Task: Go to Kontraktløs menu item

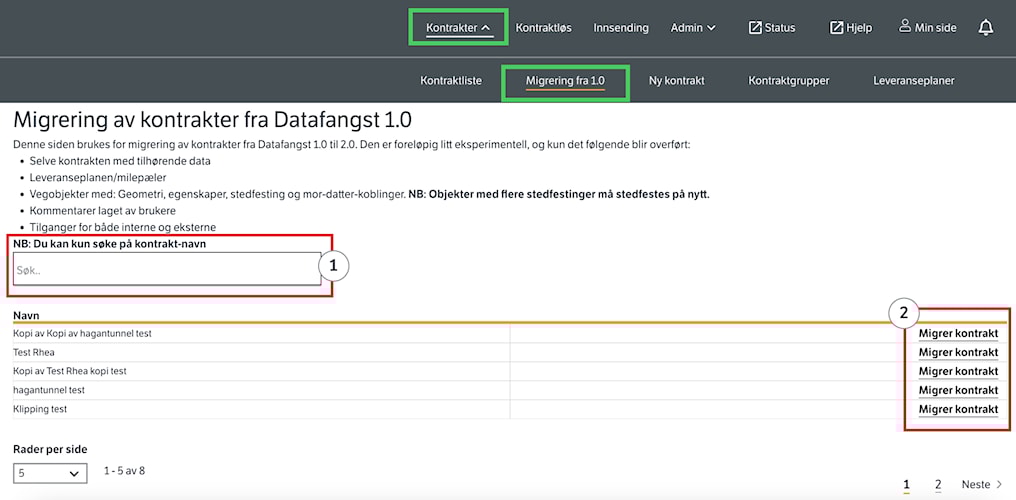Action: point(543,28)
